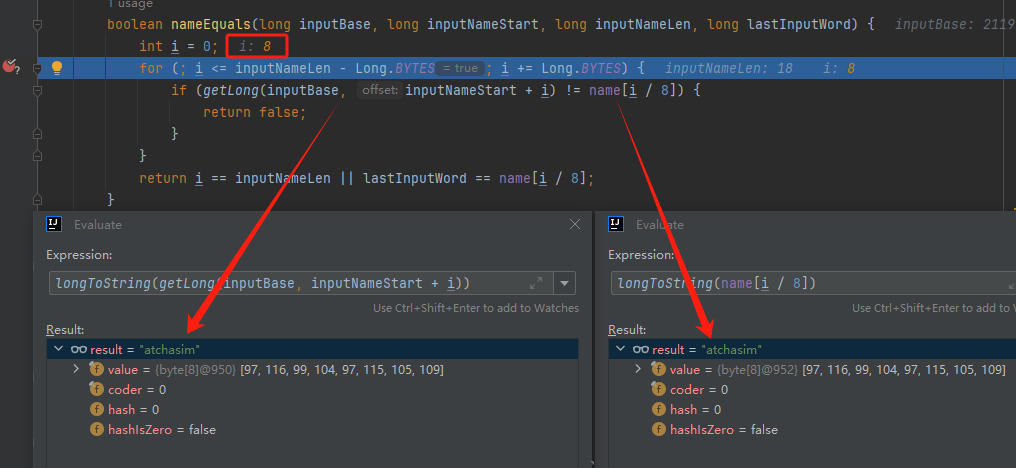The width and height of the screenshot is (1016, 468).
Task: Click the IJ logo of left Evaluate dialog
Action: click(54, 224)
